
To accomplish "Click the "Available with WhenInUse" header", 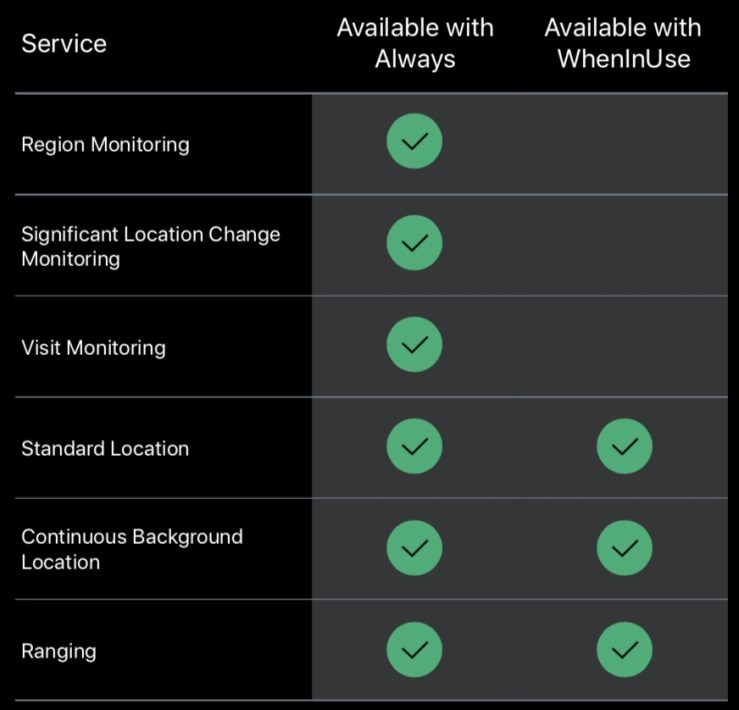I will [623, 43].
